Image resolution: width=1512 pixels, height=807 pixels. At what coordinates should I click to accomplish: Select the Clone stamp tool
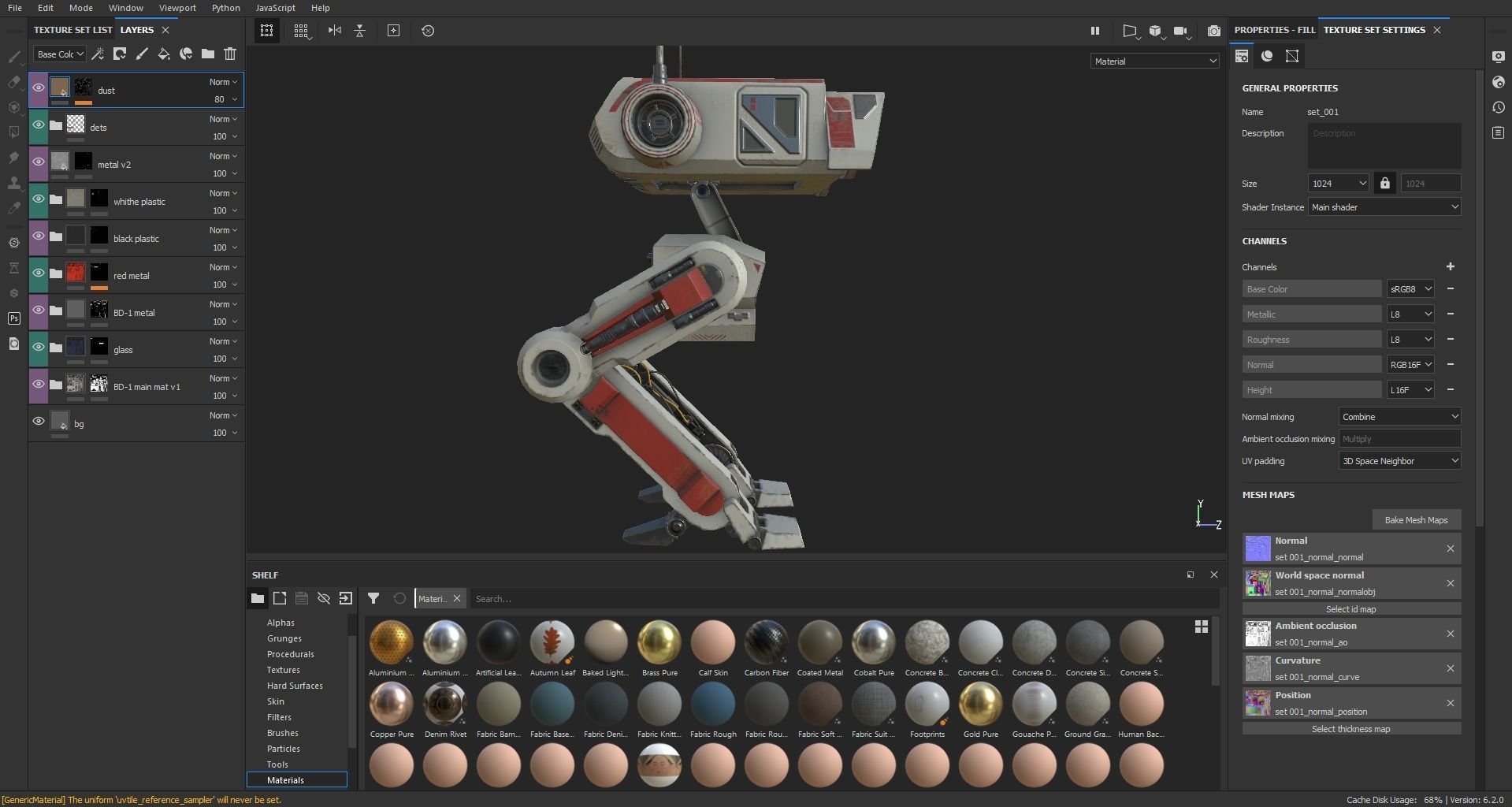point(13,183)
